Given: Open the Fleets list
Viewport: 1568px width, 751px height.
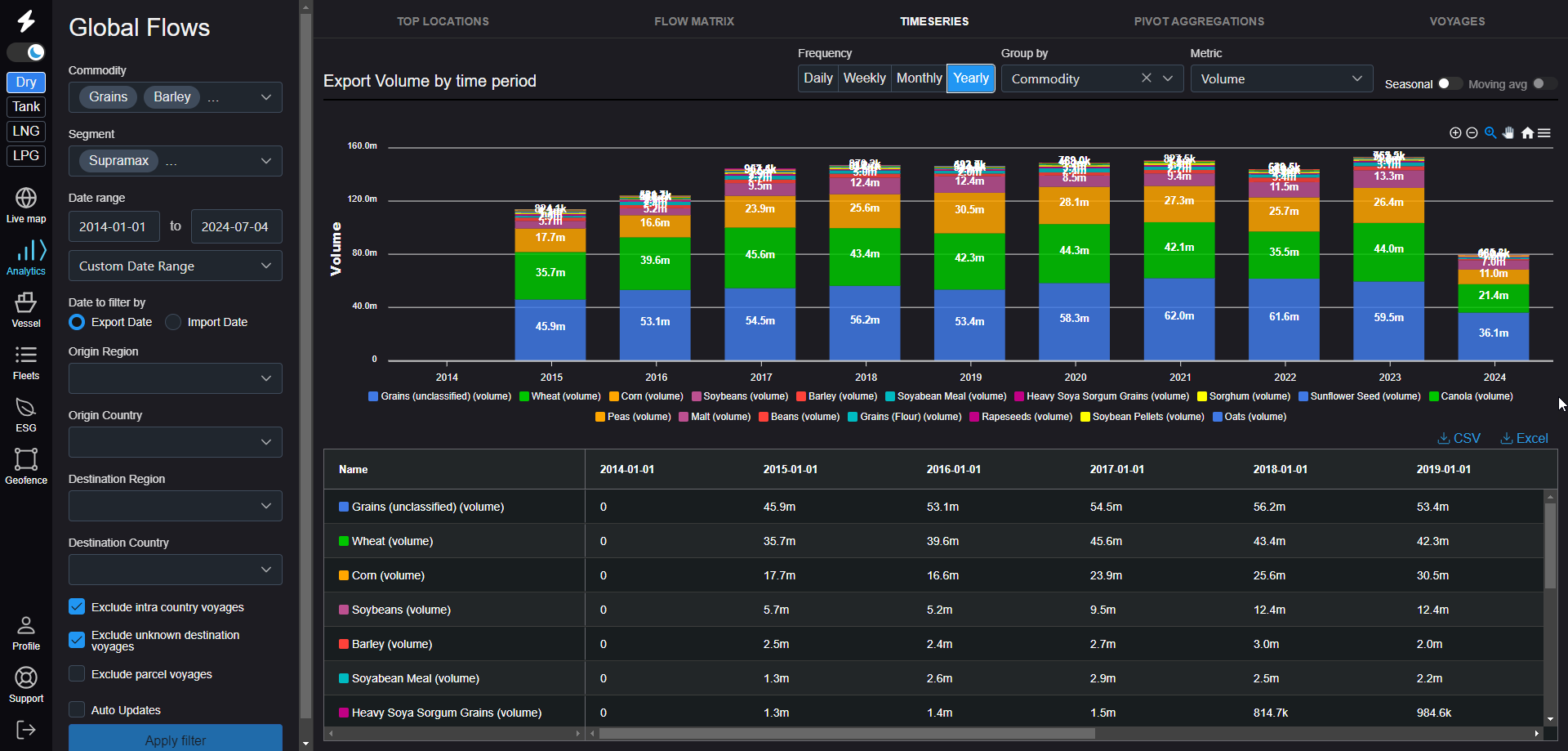Looking at the screenshot, I should point(26,362).
